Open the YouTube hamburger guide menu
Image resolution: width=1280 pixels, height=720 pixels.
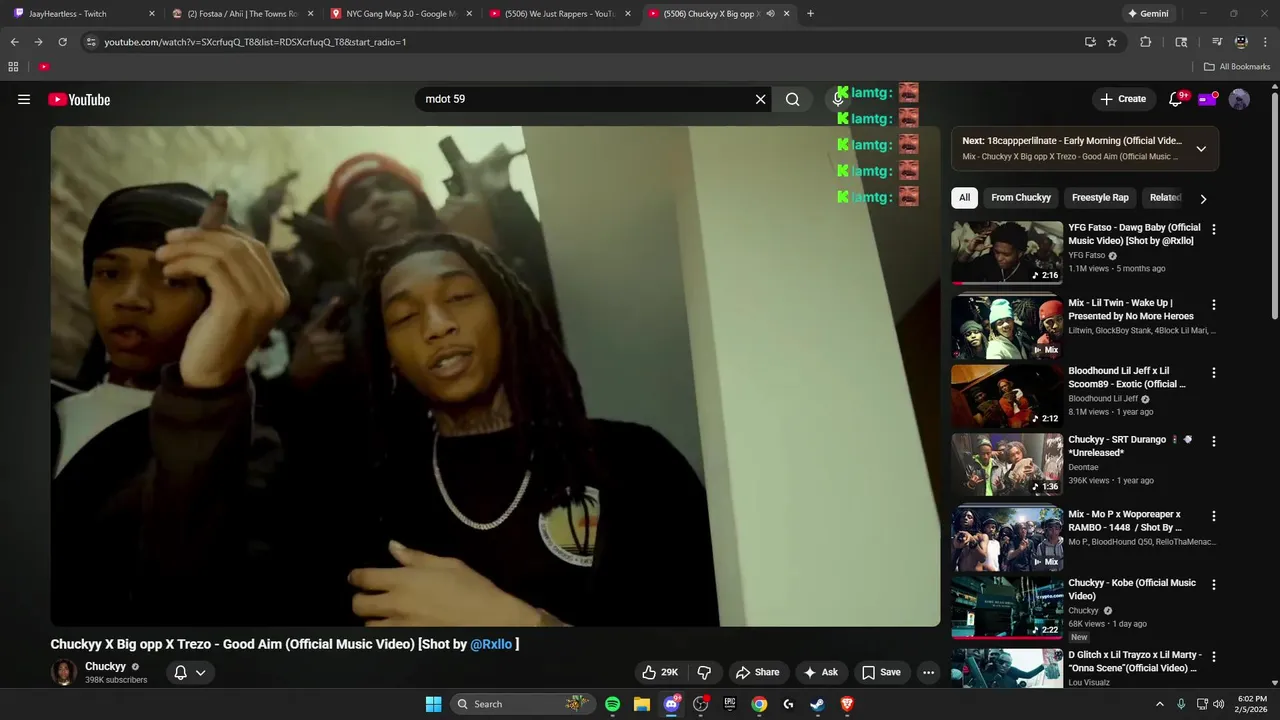(x=24, y=99)
